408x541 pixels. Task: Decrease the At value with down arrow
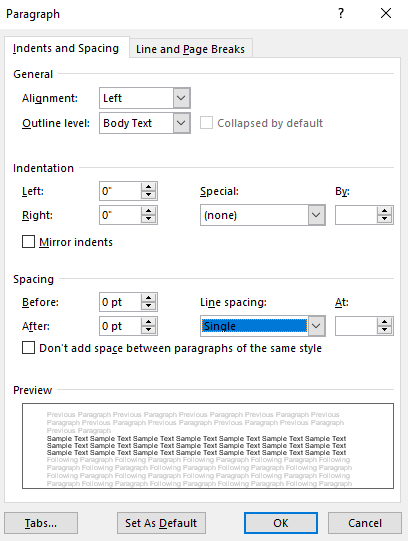(x=385, y=330)
